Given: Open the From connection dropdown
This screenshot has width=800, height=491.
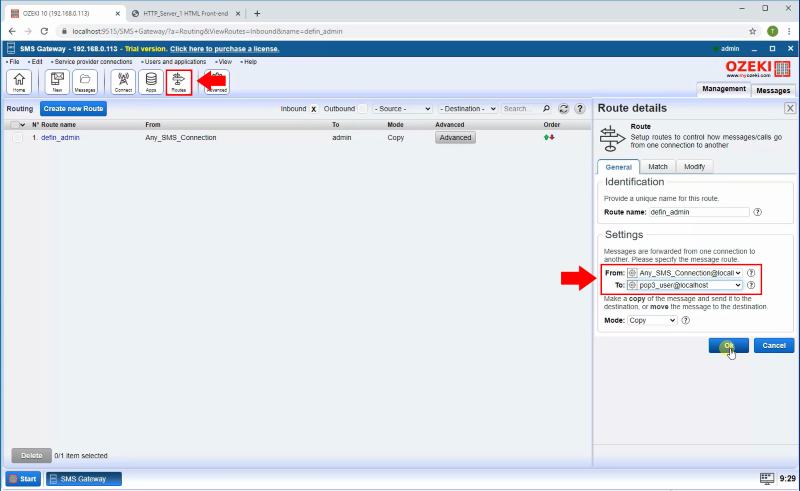Looking at the screenshot, I should [x=685, y=273].
